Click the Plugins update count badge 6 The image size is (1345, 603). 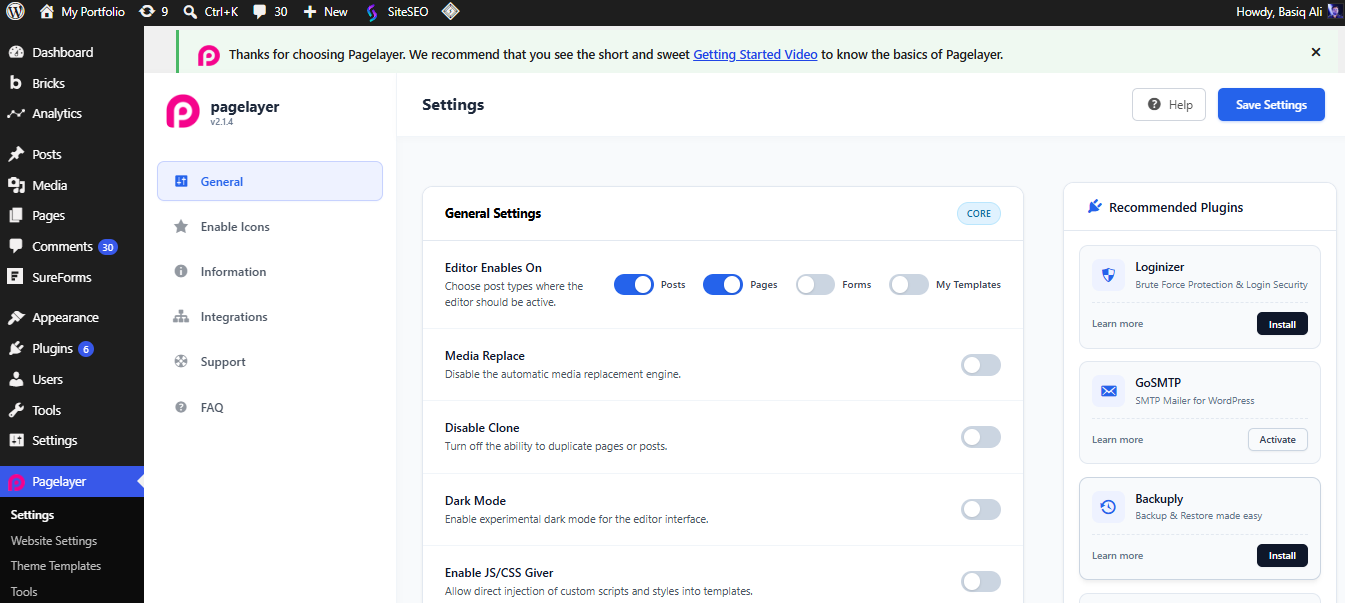click(86, 349)
